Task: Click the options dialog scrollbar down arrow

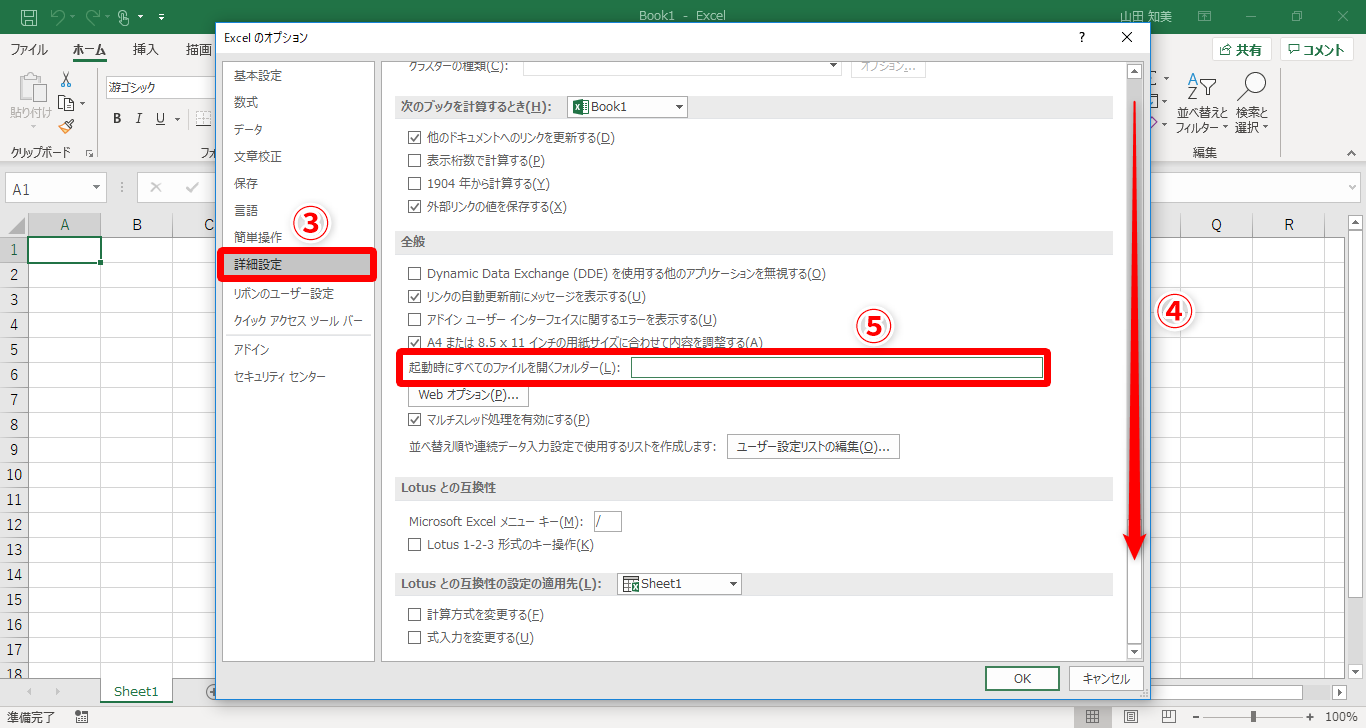Action: pos(1134,652)
